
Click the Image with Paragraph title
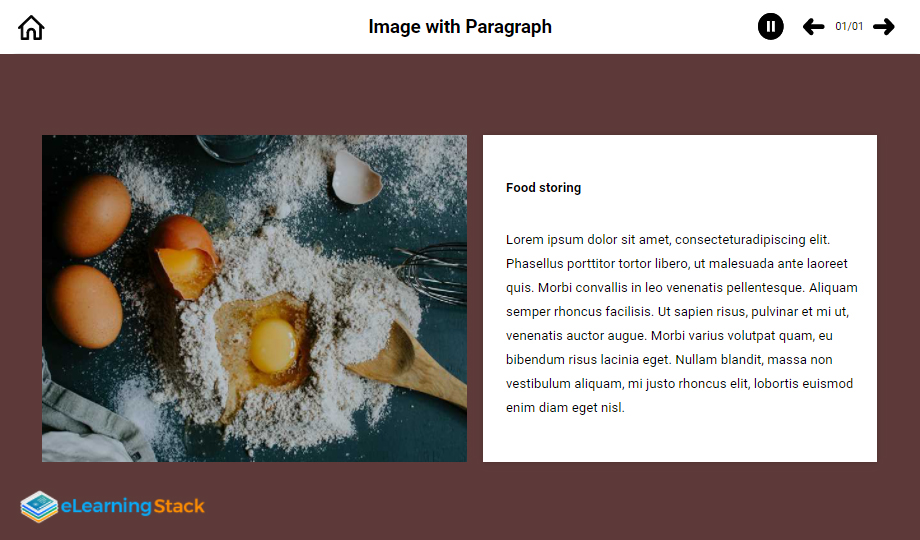point(460,26)
